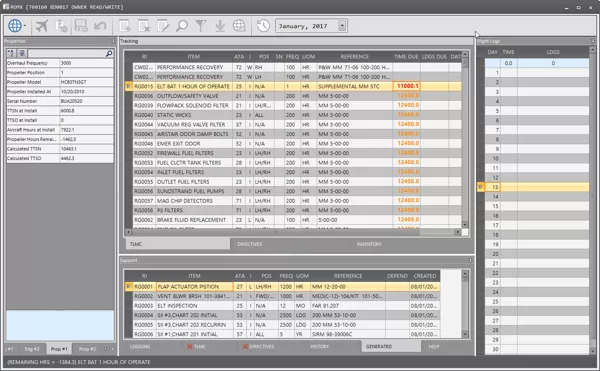Open the TLMC tab with red X in Support
Viewport: 600px width, 371px height.
point(196,347)
